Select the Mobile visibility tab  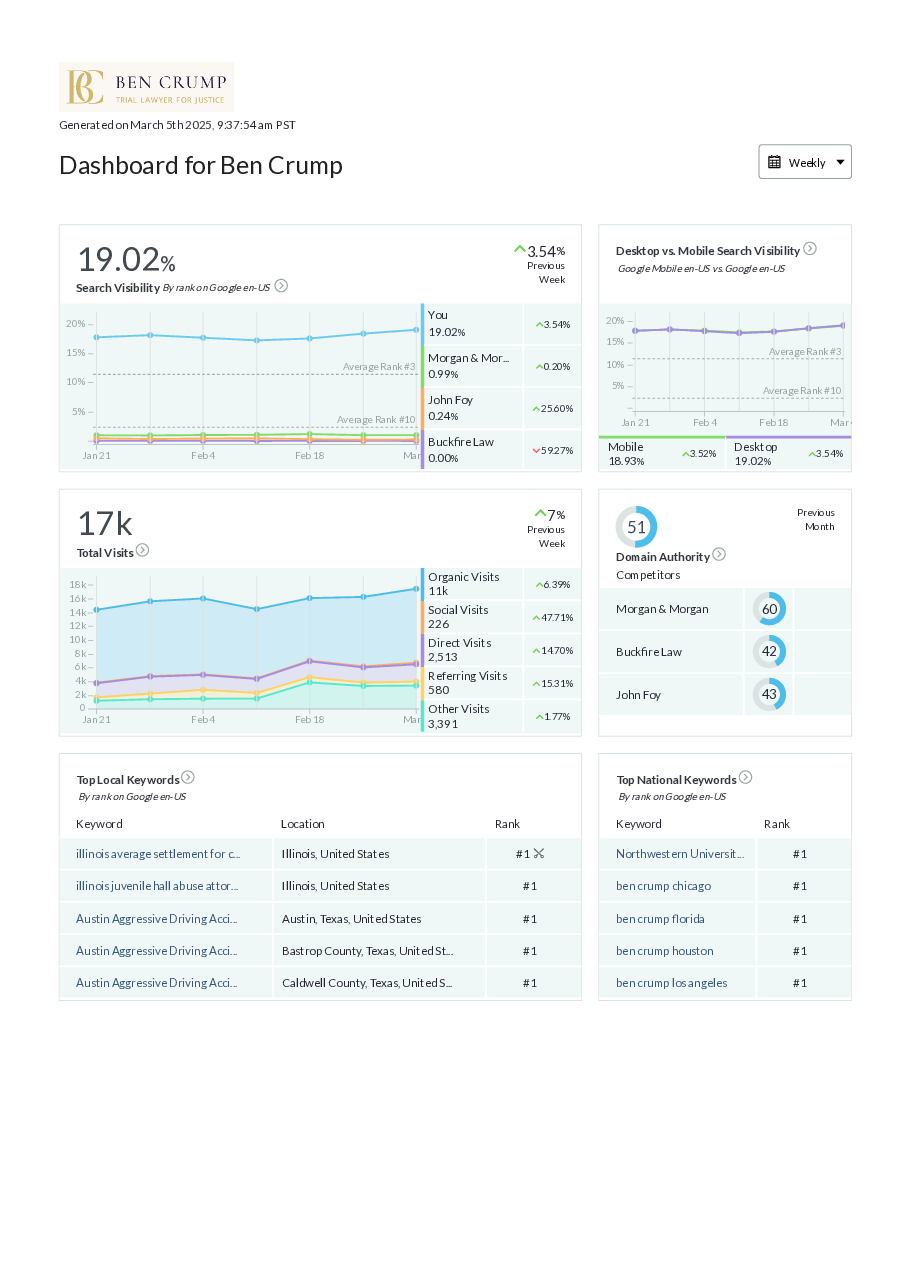point(661,454)
